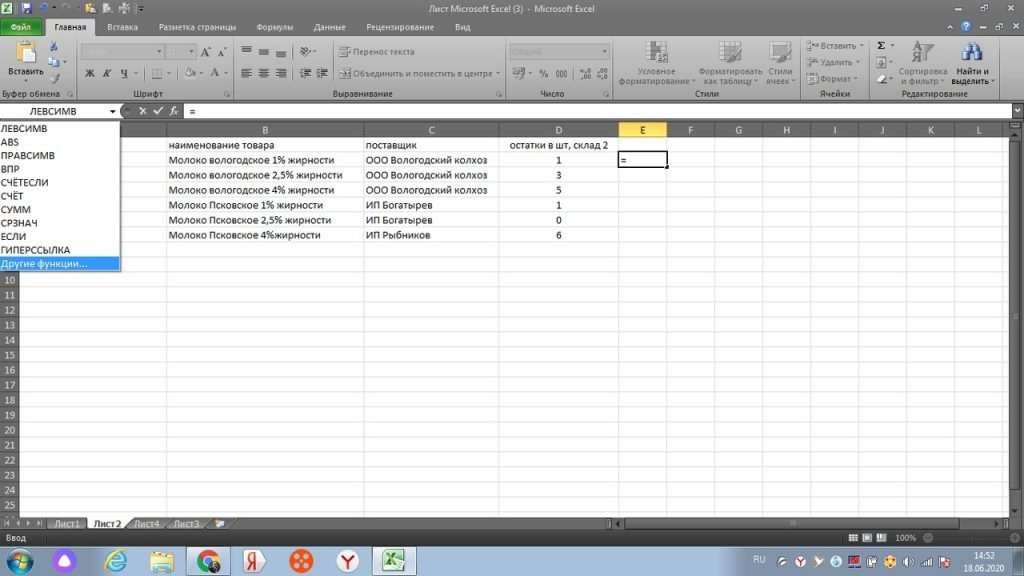Viewport: 1024px width, 576px height.
Task: Open the font name dropdown
Action: [x=159, y=52]
